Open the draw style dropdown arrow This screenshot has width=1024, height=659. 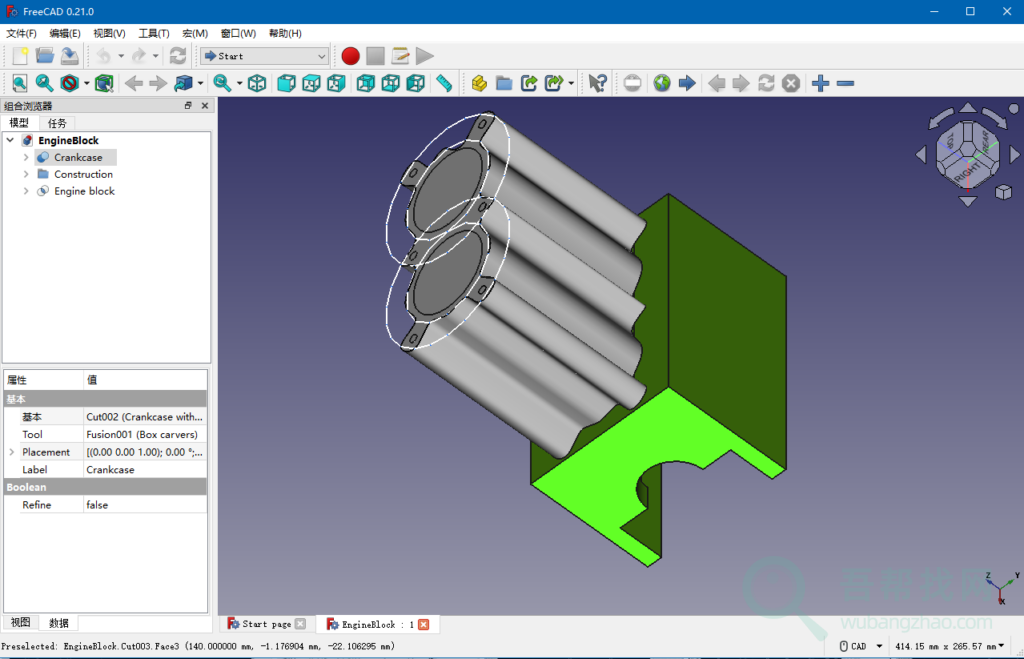coord(86,84)
